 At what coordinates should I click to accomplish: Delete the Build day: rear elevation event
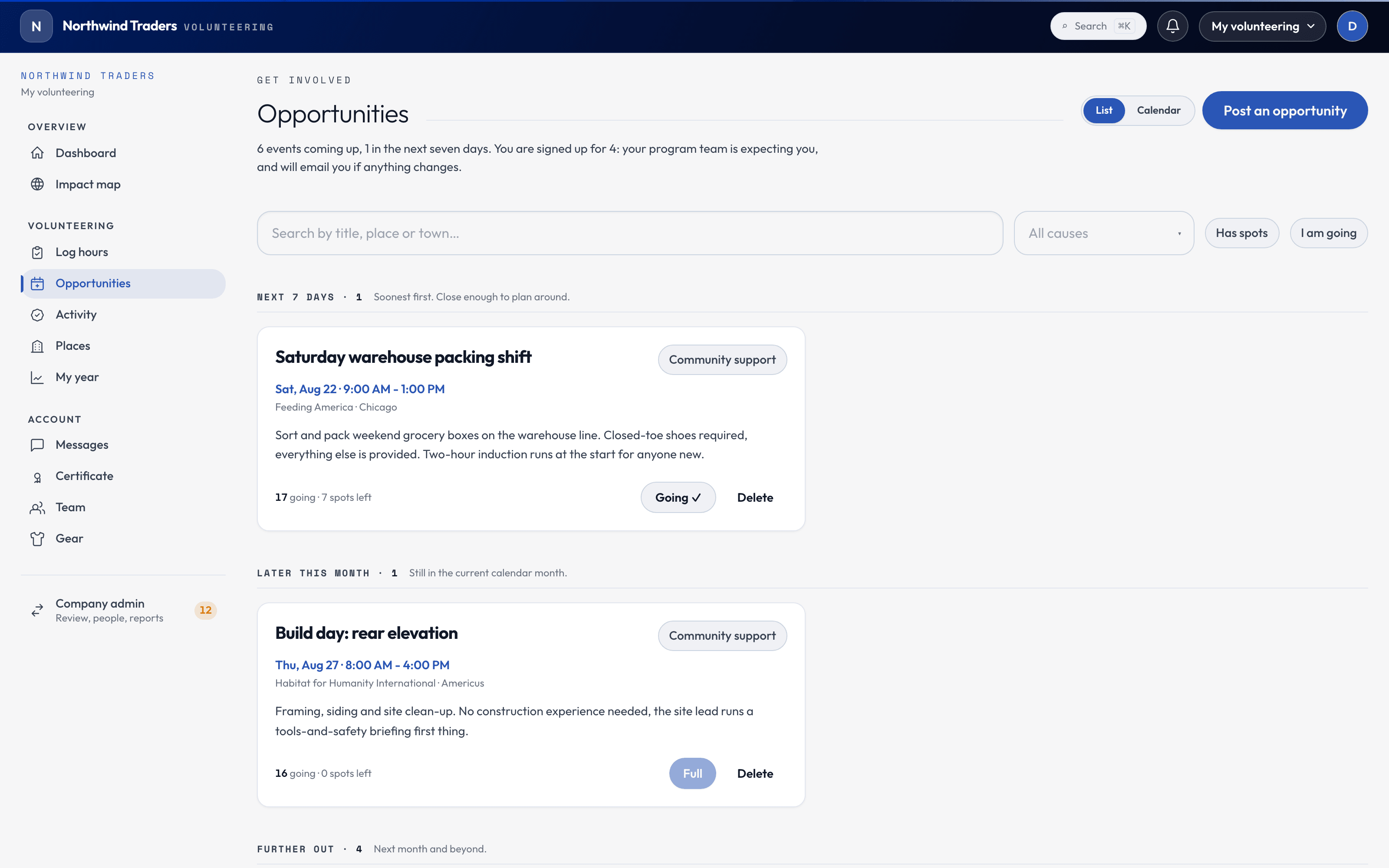(x=755, y=773)
